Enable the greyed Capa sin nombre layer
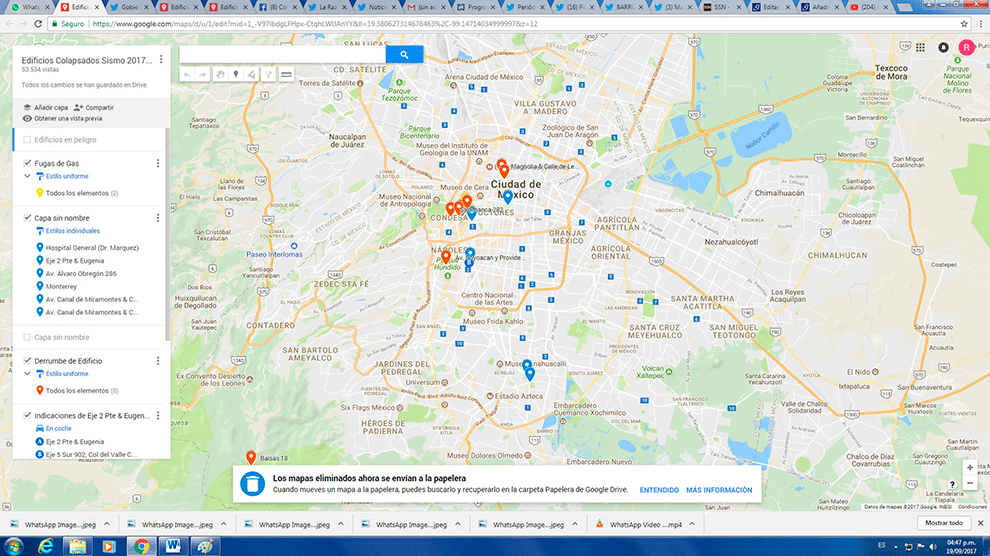The image size is (990, 556). tap(27, 337)
